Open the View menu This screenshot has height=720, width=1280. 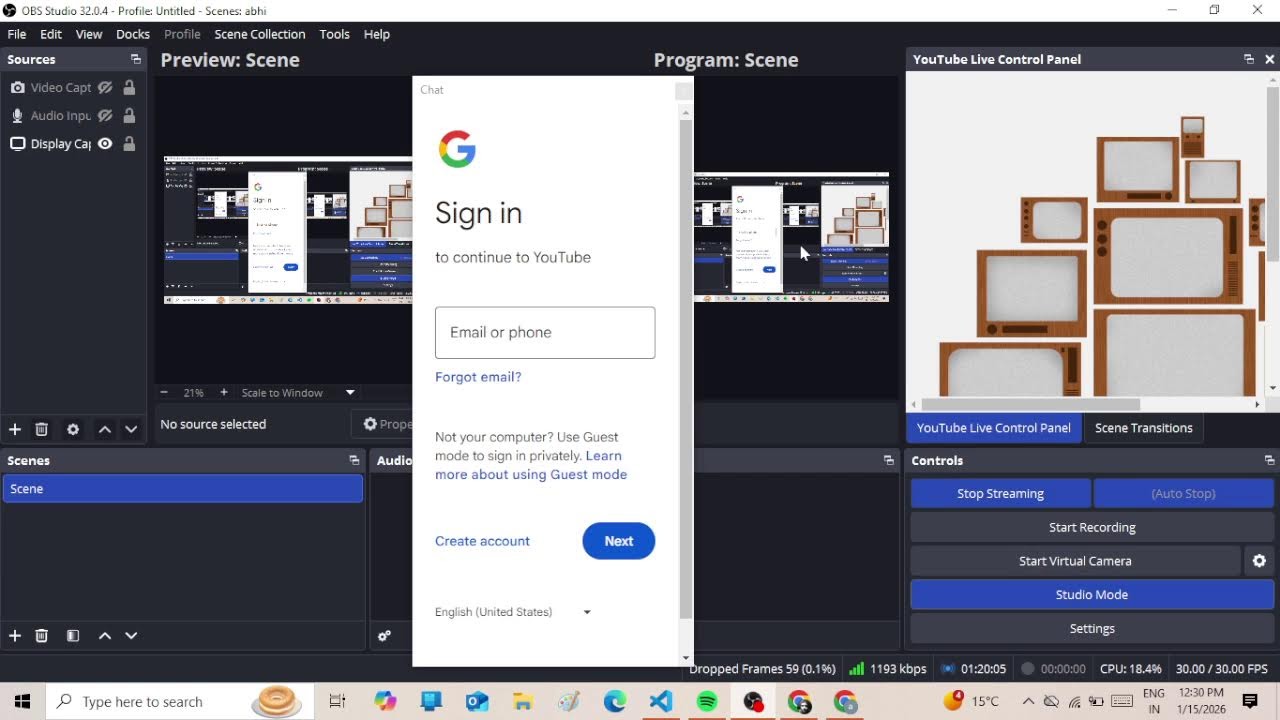(89, 34)
